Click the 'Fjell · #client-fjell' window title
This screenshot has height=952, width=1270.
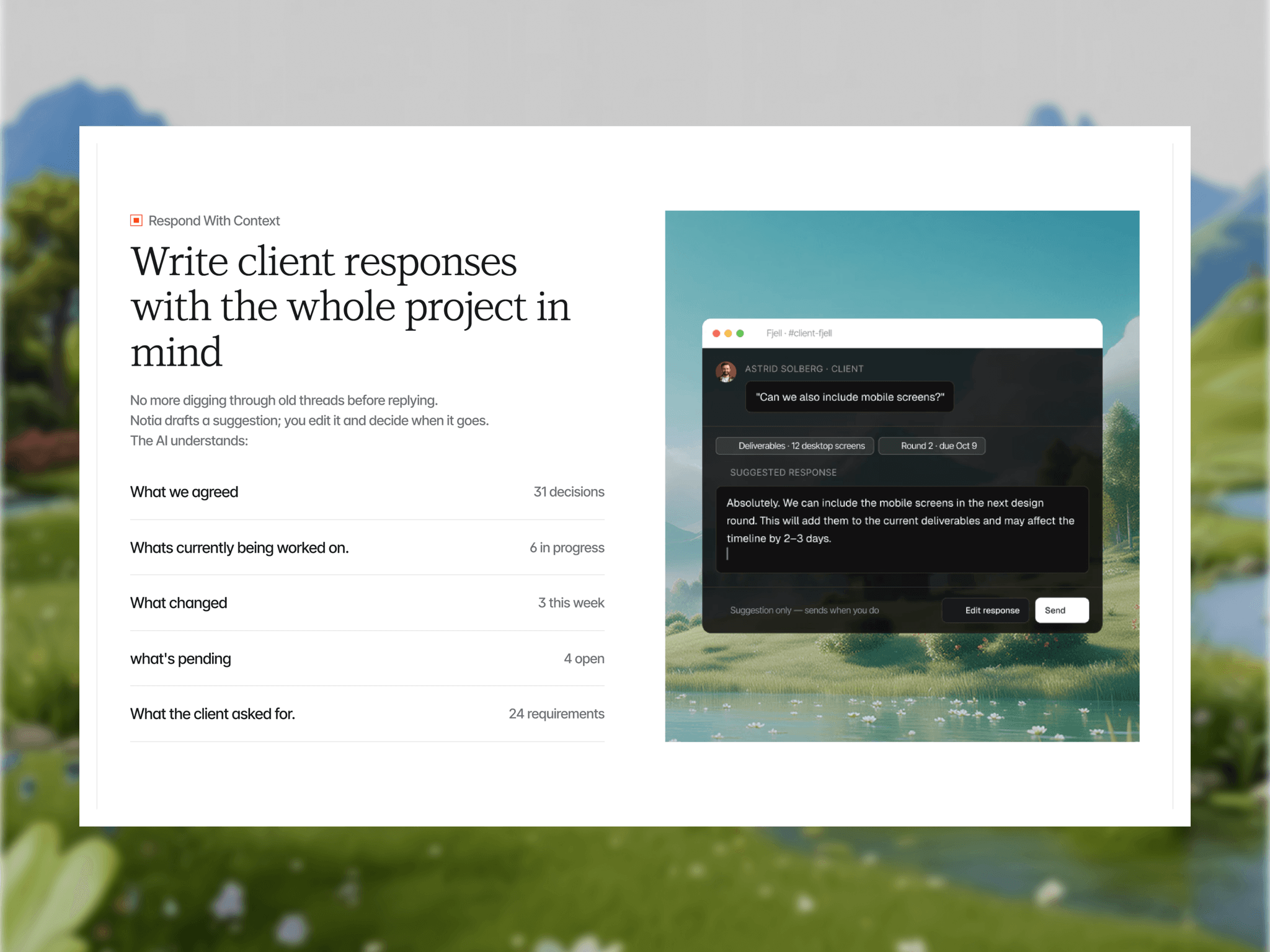799,333
